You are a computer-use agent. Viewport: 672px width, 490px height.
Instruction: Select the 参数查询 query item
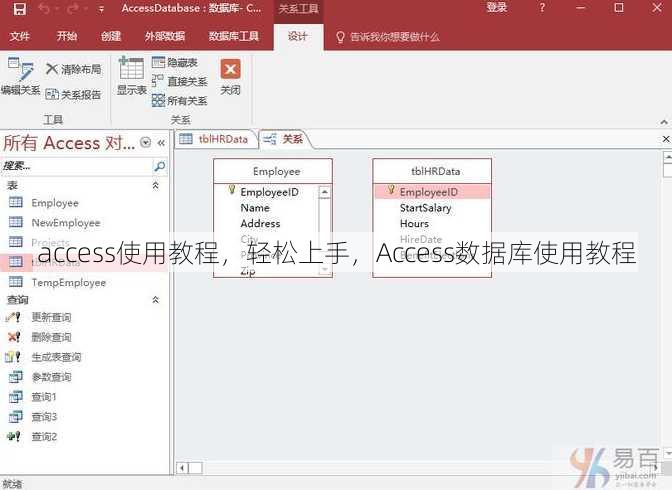(x=51, y=377)
